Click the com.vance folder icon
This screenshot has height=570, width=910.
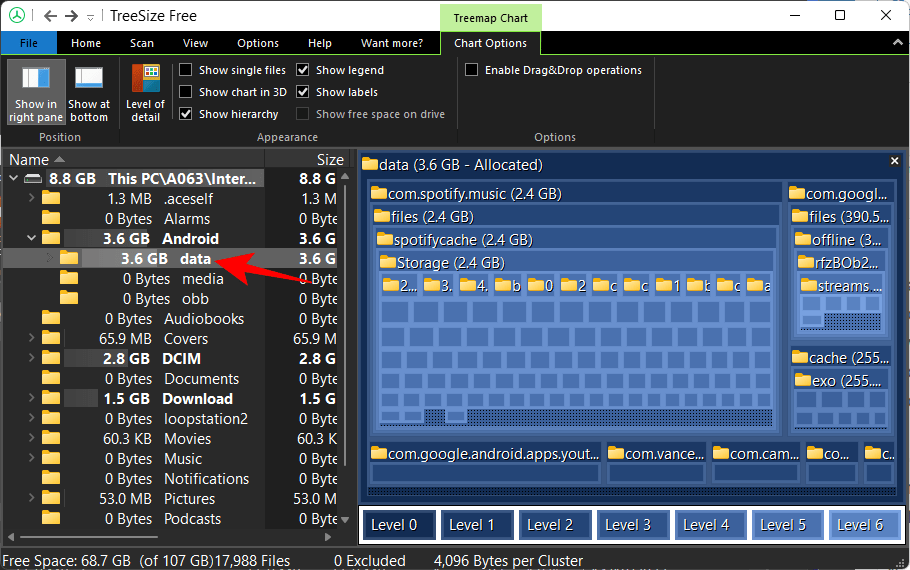(616, 453)
